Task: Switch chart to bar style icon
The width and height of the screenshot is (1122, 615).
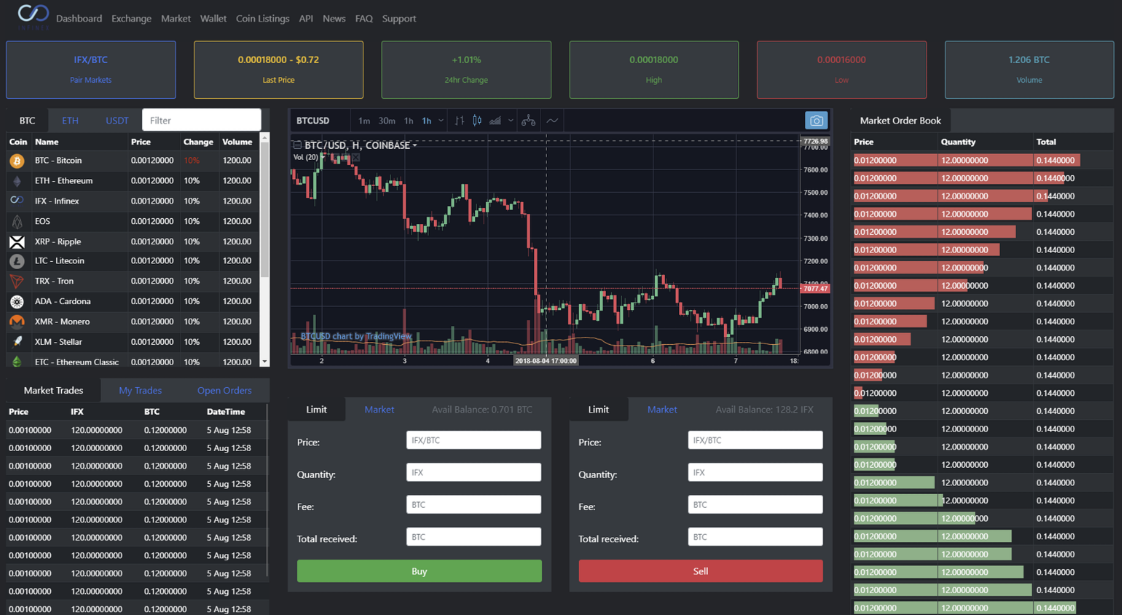Action: pos(459,120)
